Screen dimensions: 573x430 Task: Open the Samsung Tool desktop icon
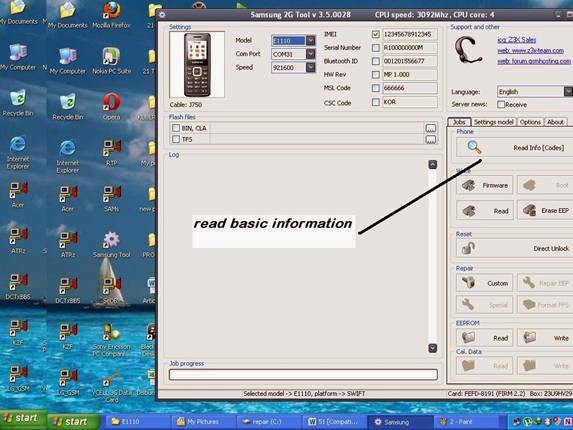[111, 245]
